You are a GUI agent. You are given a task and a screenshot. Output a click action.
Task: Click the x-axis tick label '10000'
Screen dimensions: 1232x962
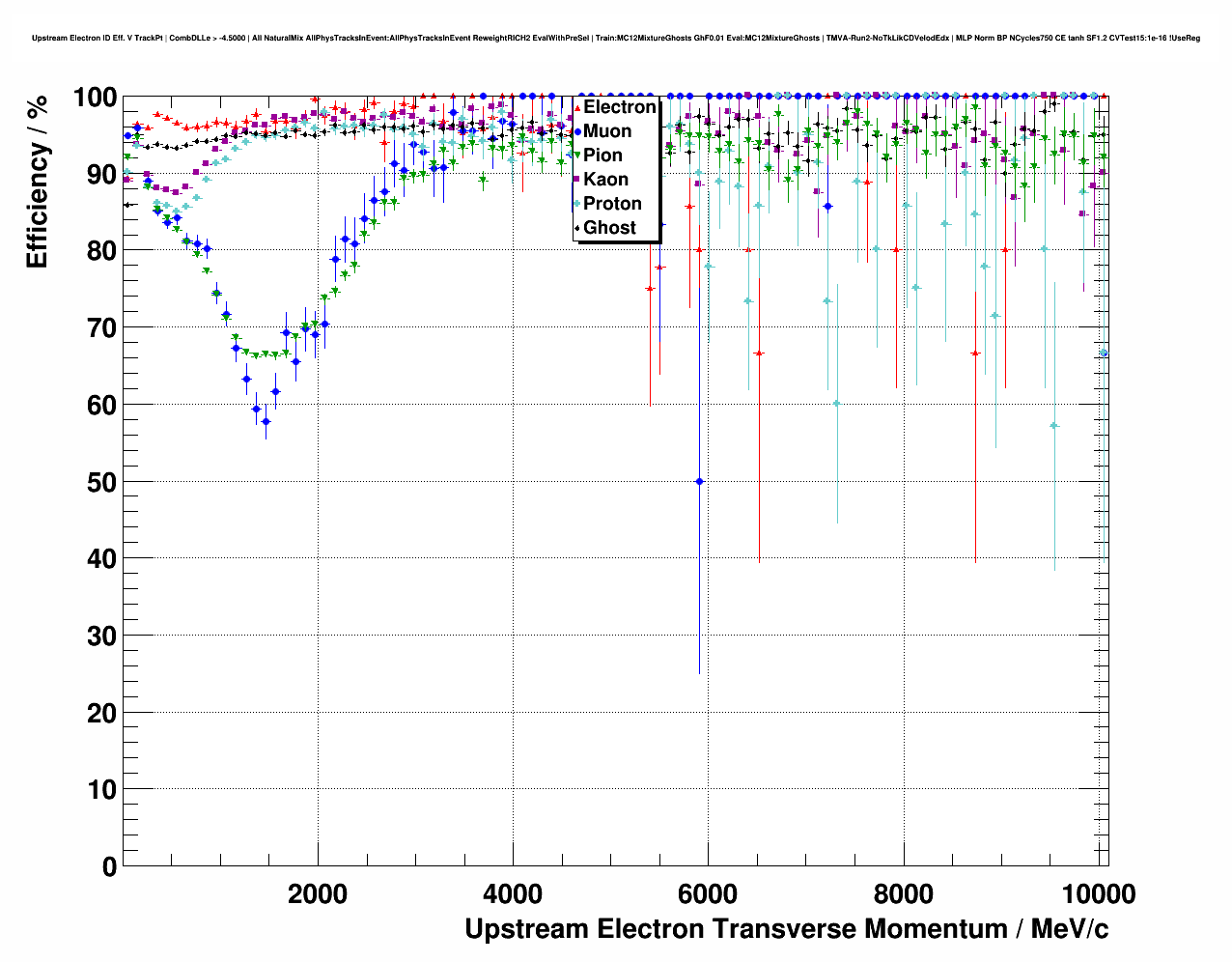(1099, 894)
